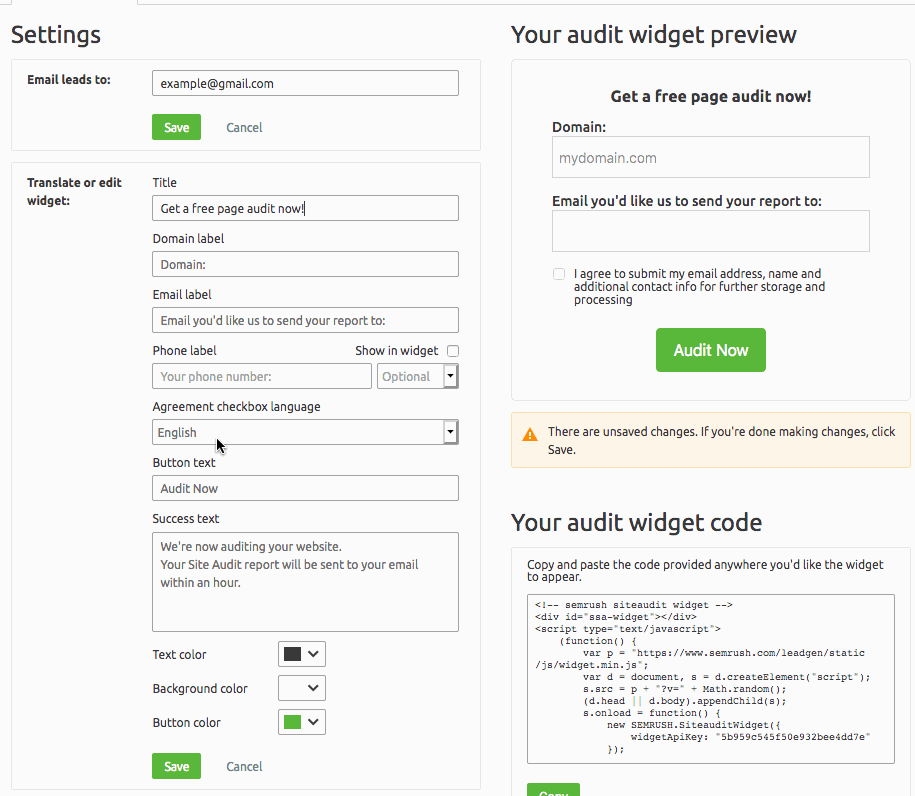The width and height of the screenshot is (915, 796).
Task: Open the Button color picker
Action: (x=302, y=722)
